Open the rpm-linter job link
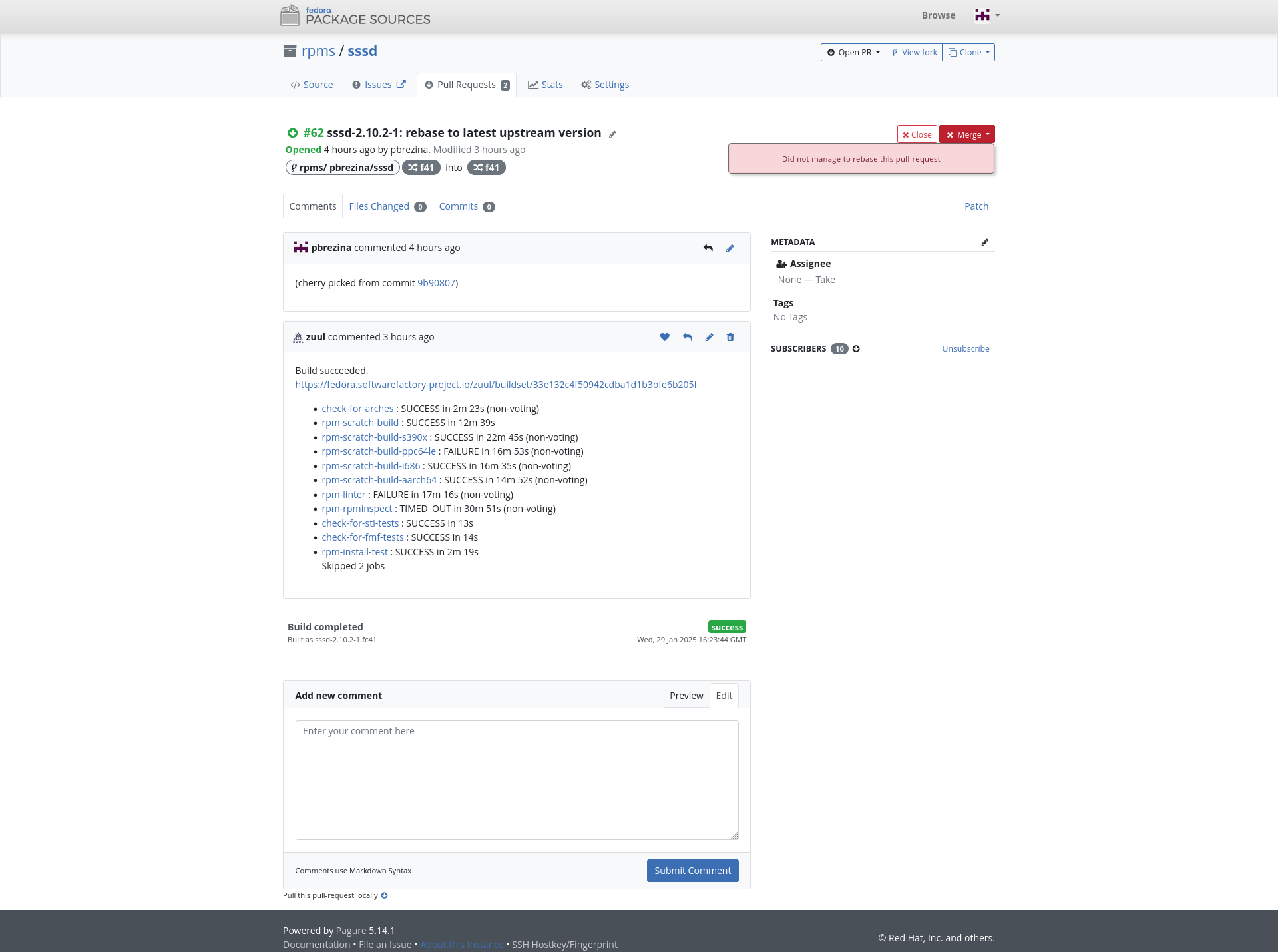Viewport: 1278px width, 952px height. (x=343, y=495)
